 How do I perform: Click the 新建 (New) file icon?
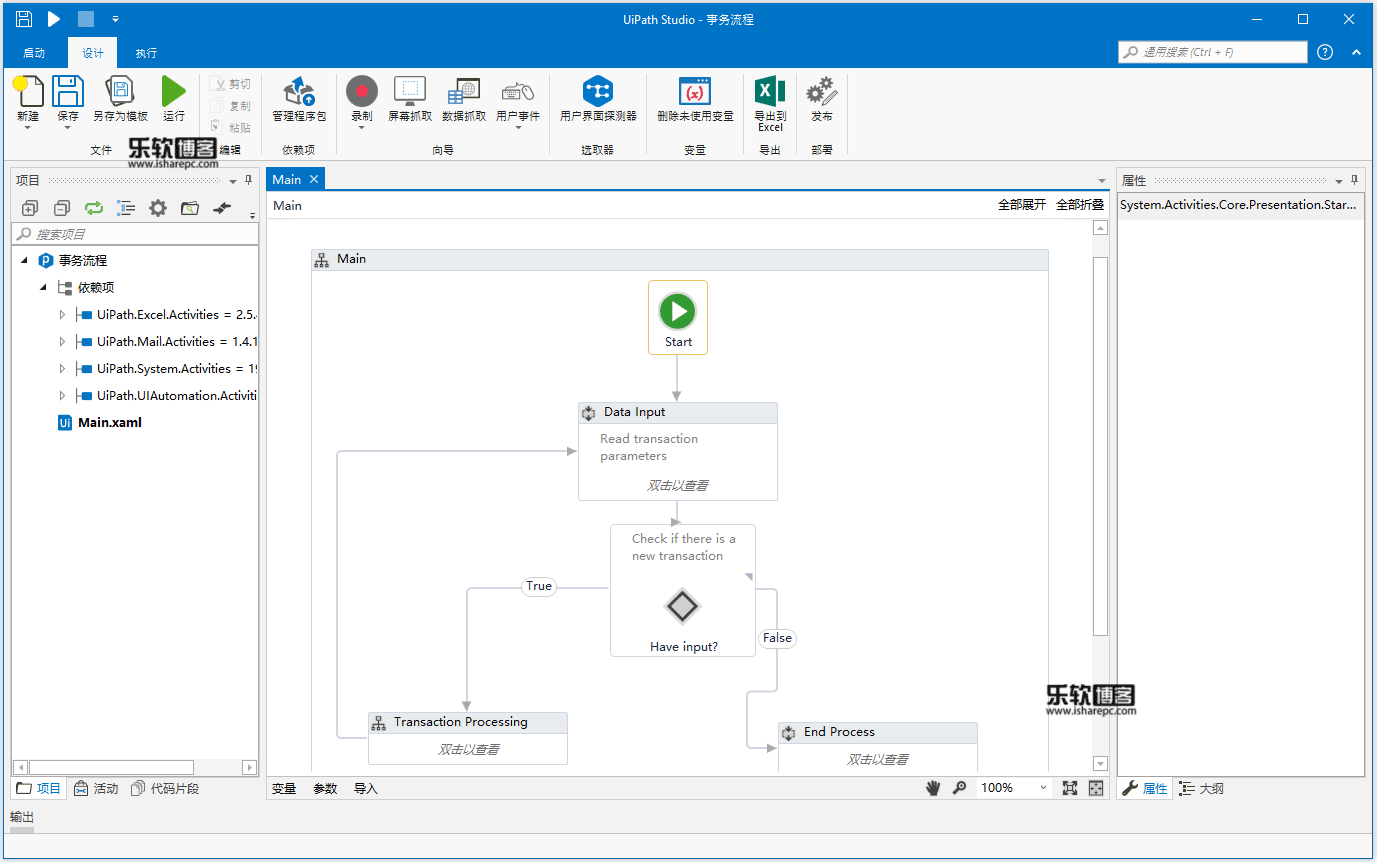tap(28, 92)
